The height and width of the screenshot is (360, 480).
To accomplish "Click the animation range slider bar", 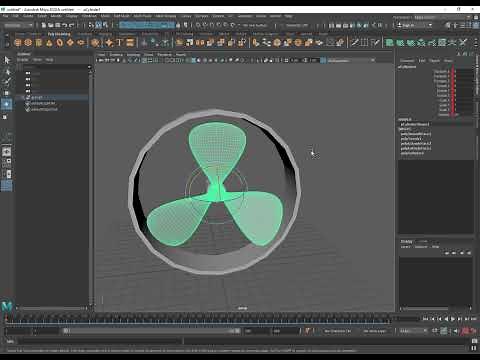I will pos(152,331).
